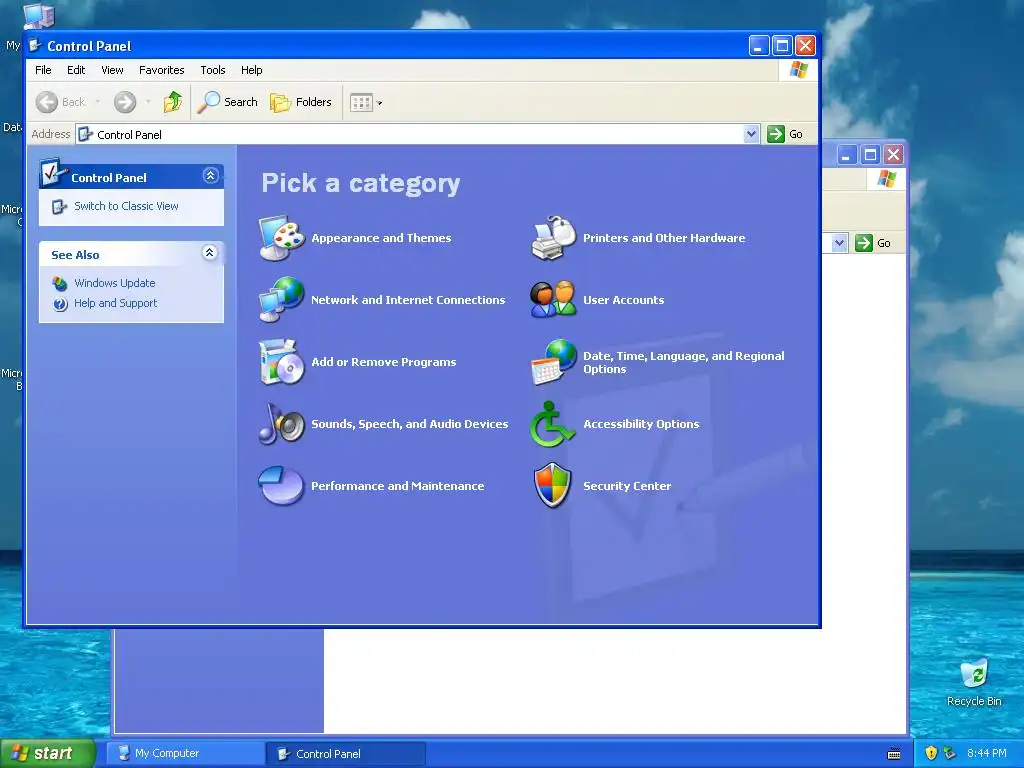Click the Windows flag logo in Control Panel
1024x768 pixels.
coord(798,70)
